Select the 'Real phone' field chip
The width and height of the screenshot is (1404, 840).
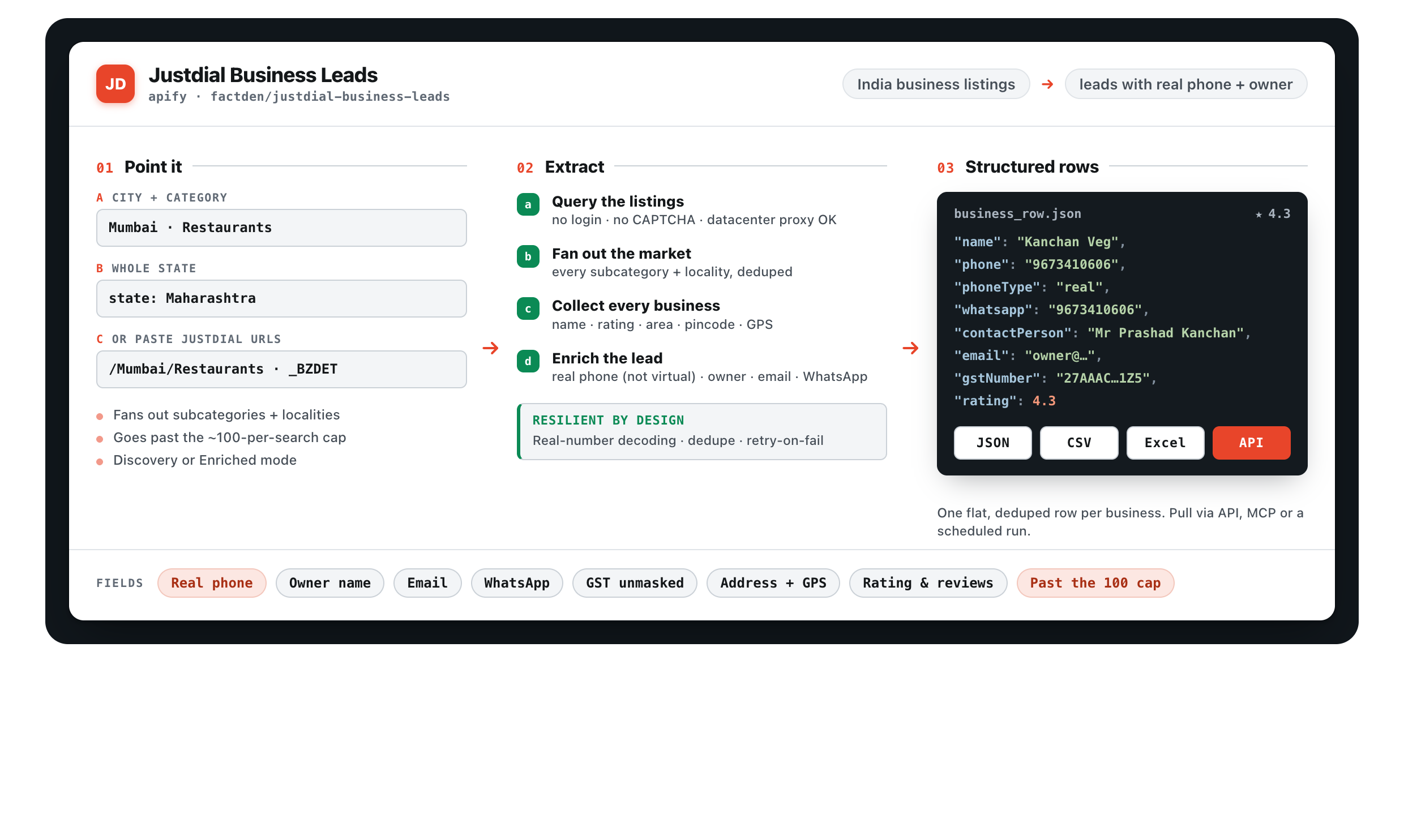(x=212, y=583)
